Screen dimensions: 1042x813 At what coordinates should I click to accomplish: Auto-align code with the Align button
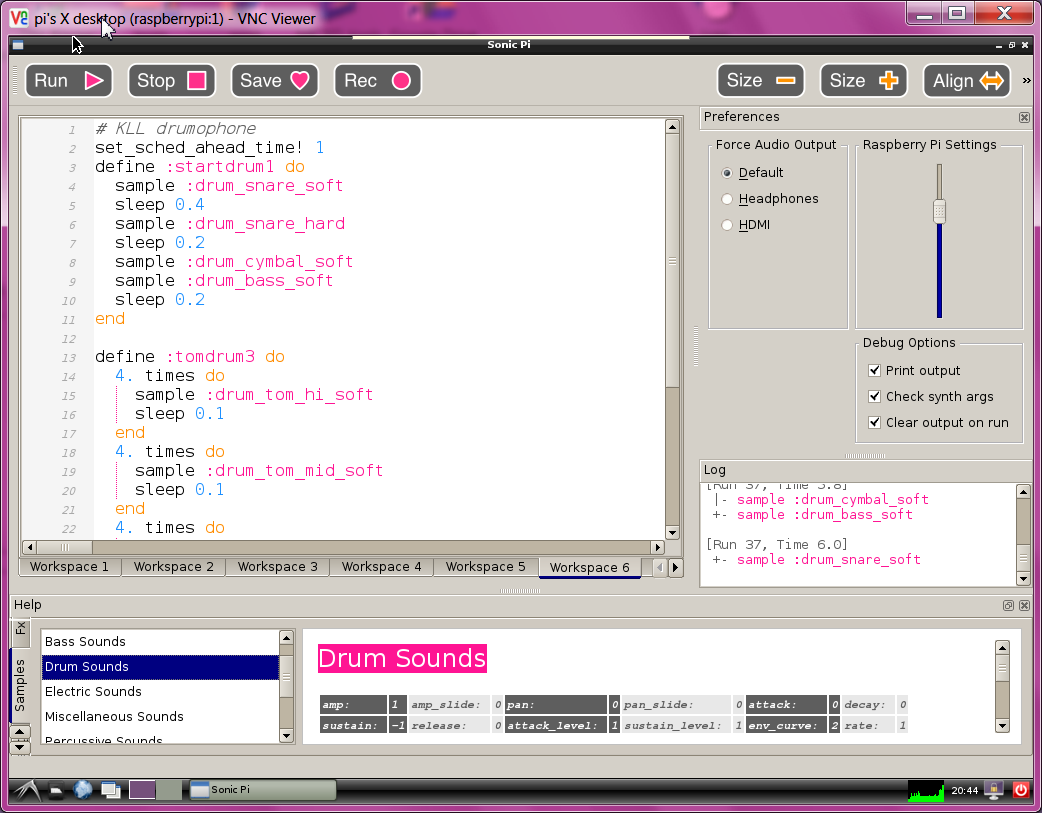(966, 81)
